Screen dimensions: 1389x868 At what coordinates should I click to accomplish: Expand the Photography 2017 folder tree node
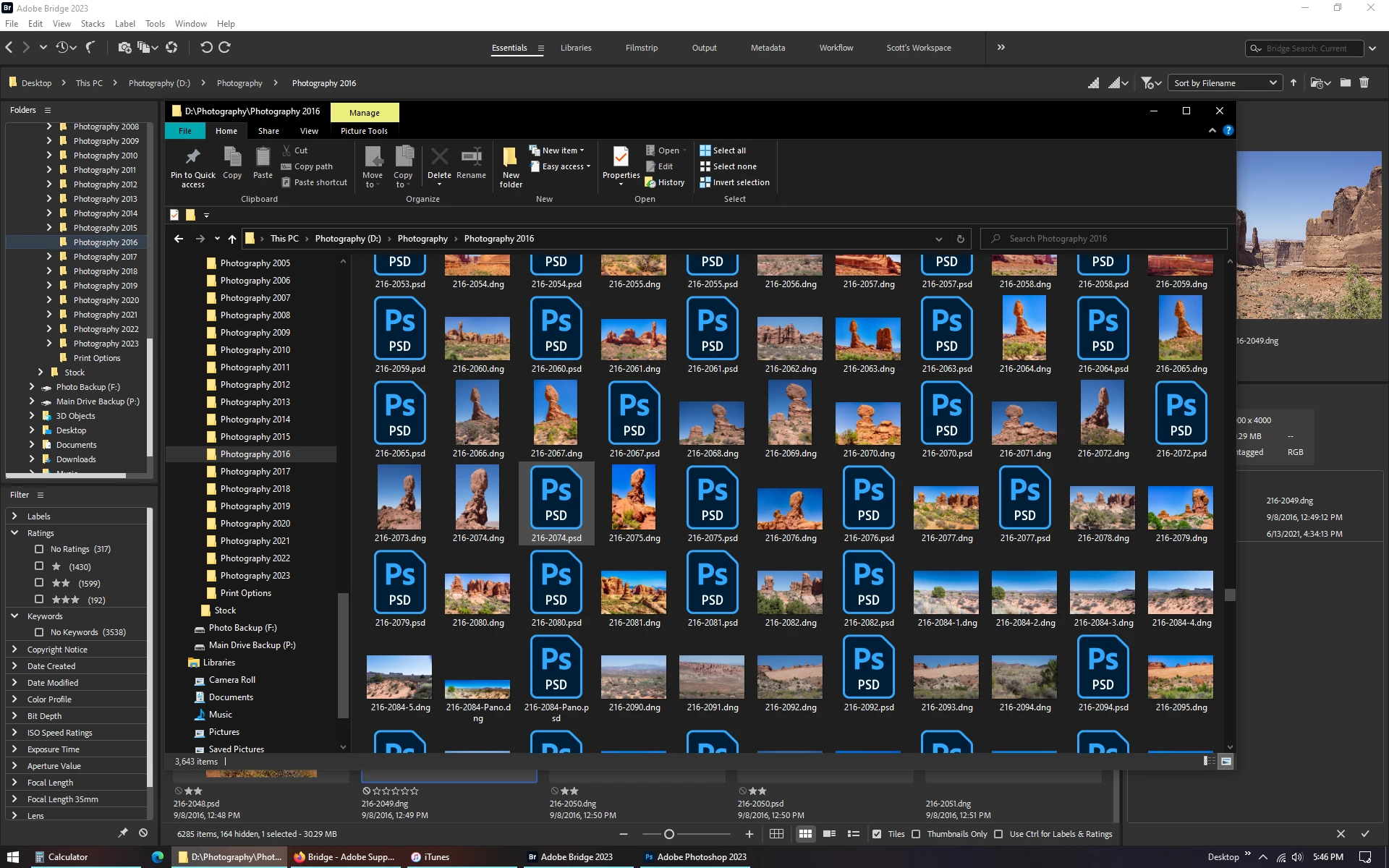[x=49, y=257]
